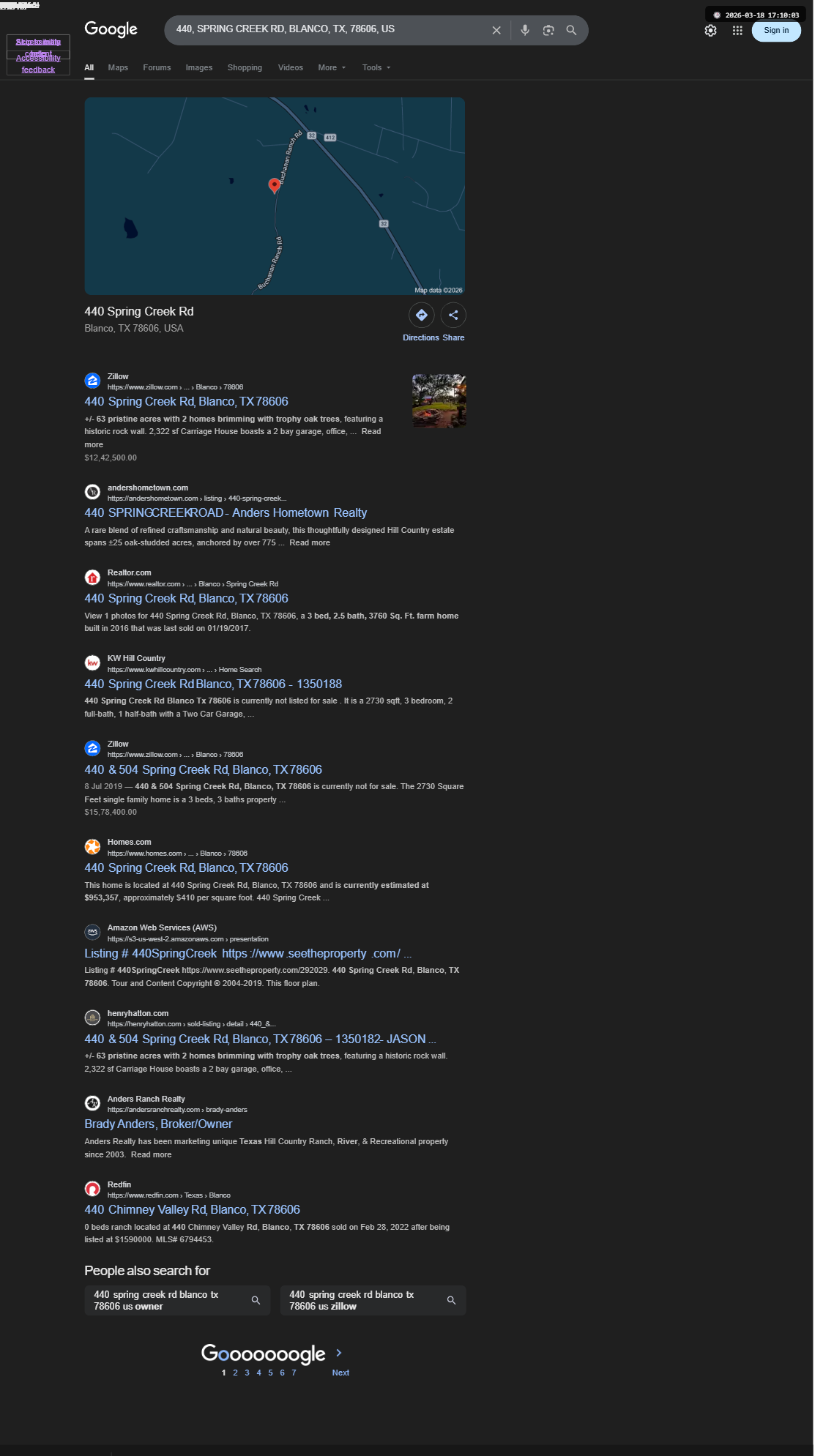Viewport: 823px width, 1456px height.
Task: Switch to the Images tab
Action: tap(199, 67)
